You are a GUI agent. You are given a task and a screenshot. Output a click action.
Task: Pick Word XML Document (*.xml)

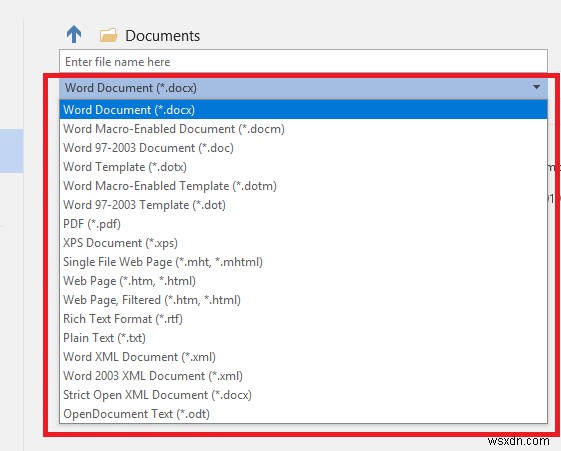303,356
